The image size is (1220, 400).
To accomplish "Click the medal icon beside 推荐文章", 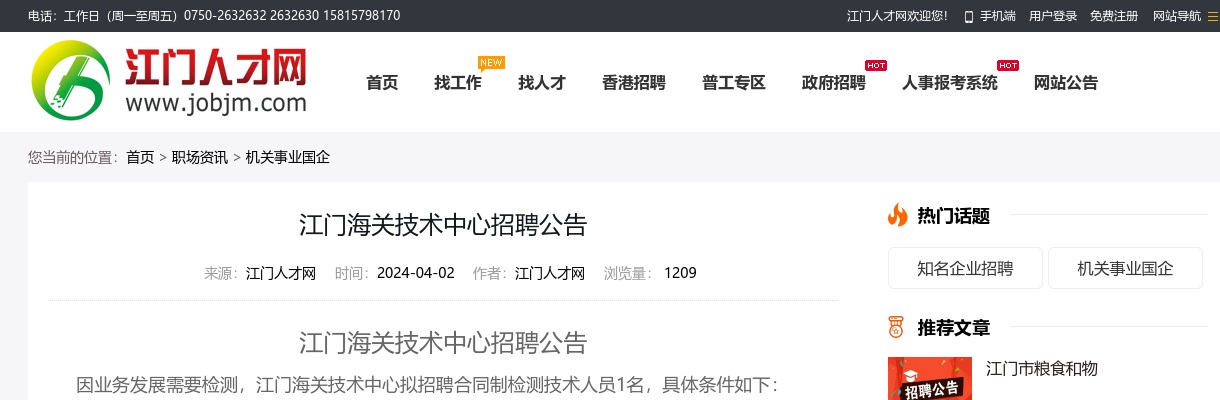I will click(x=897, y=327).
